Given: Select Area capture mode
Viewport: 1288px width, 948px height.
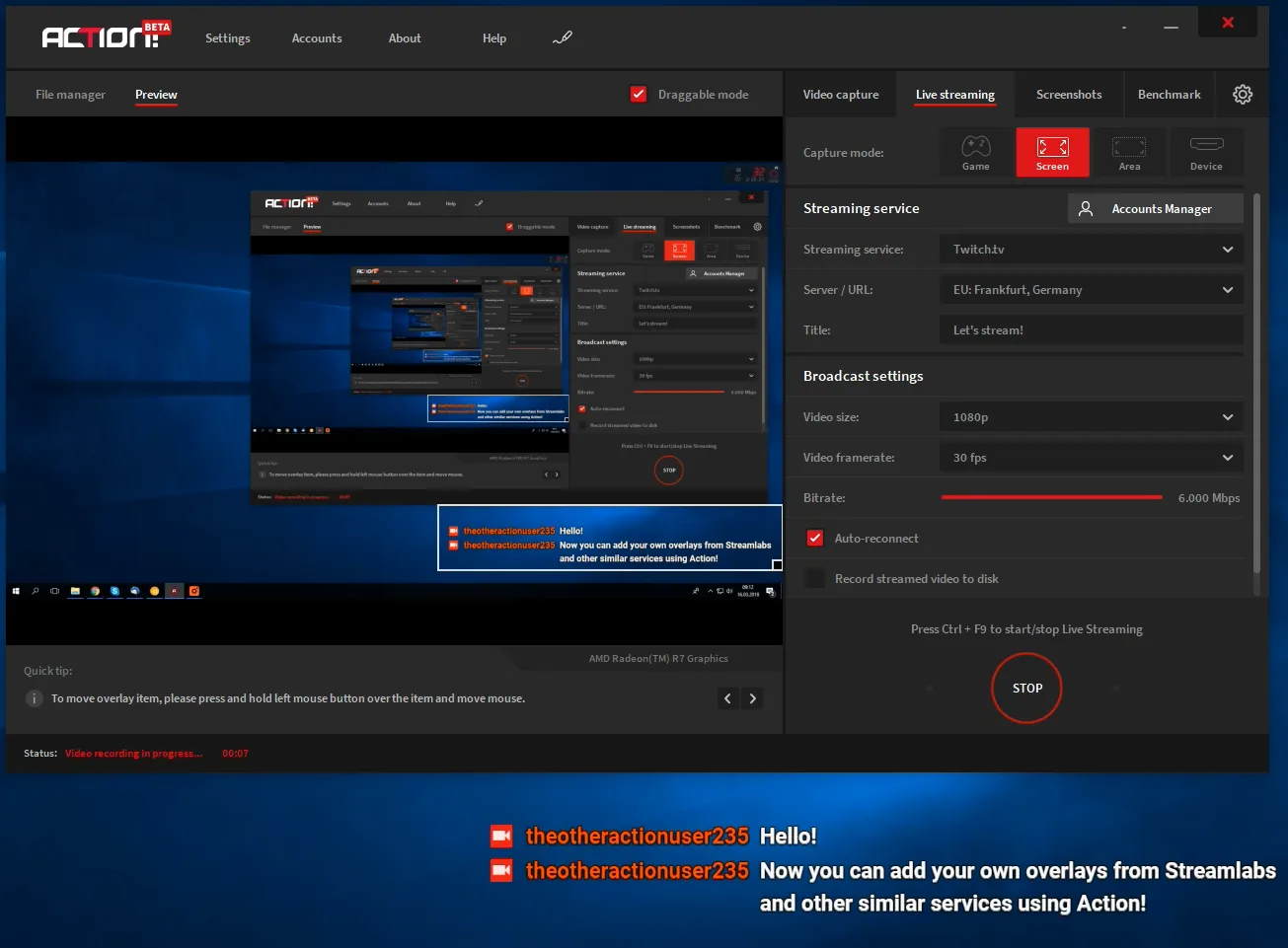Looking at the screenshot, I should click(x=1129, y=153).
